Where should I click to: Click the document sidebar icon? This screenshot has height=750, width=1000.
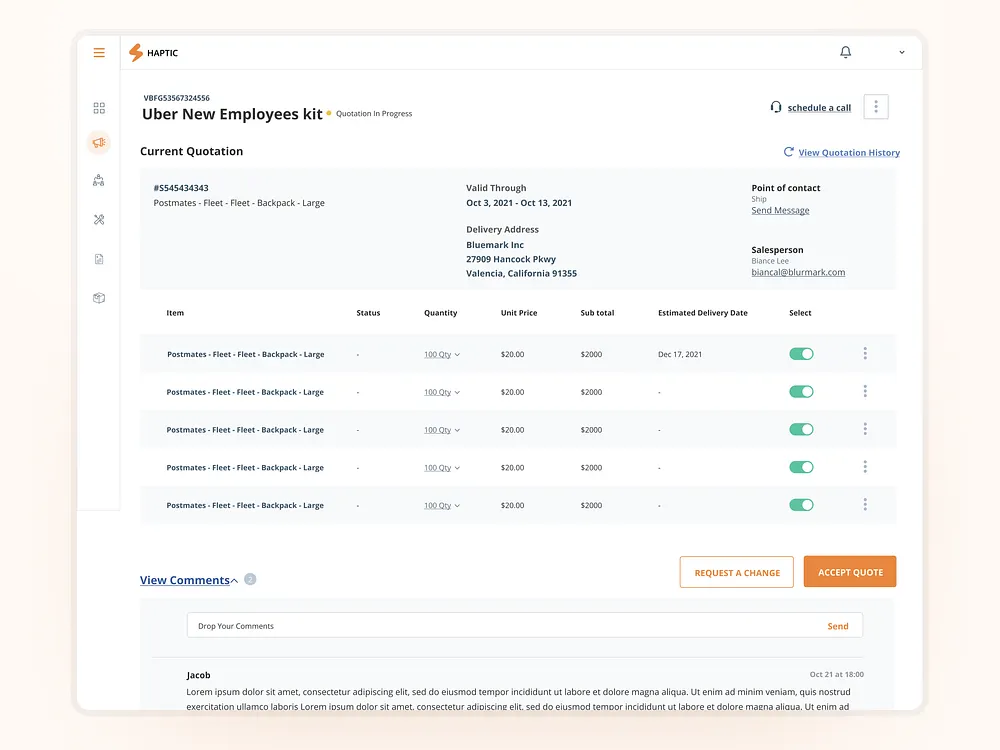click(x=99, y=259)
